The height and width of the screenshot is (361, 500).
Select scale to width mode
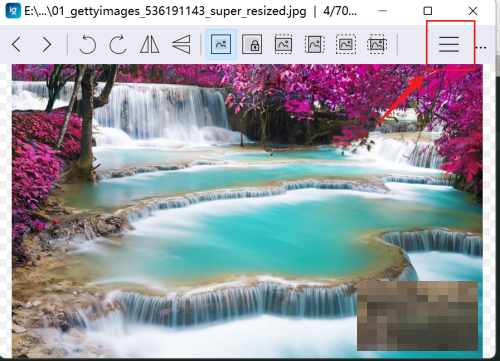click(283, 44)
